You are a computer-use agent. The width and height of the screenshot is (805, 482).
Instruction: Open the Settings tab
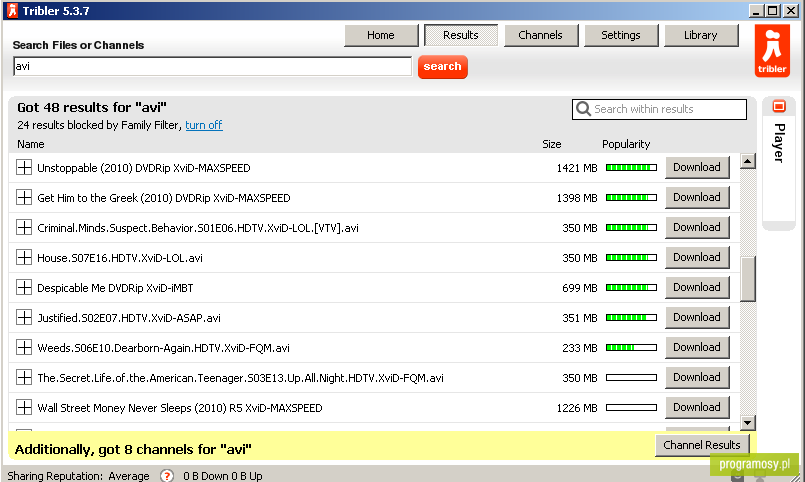[621, 35]
